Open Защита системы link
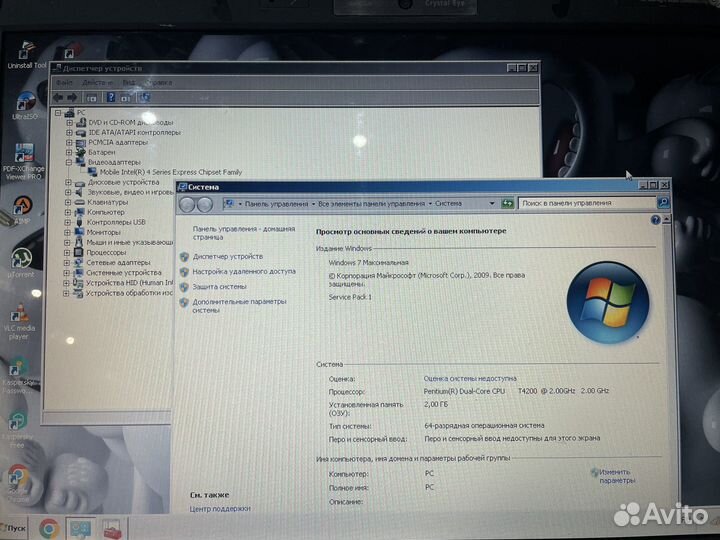 pyautogui.click(x=219, y=287)
